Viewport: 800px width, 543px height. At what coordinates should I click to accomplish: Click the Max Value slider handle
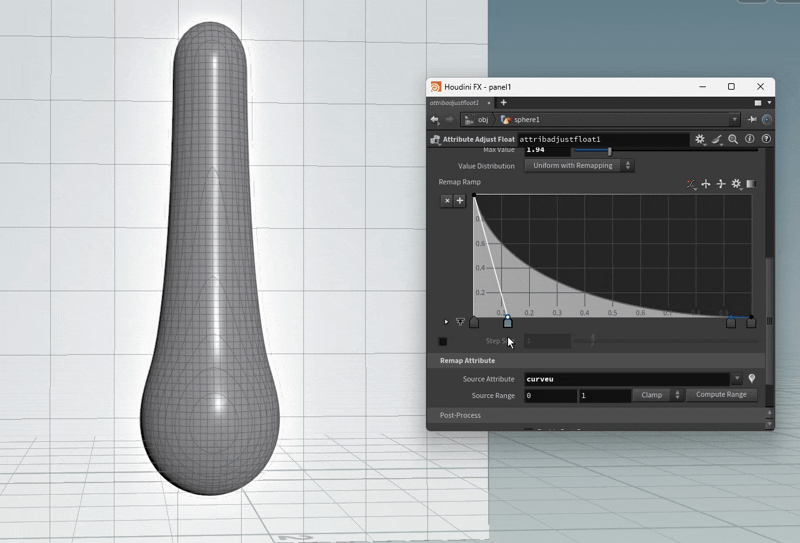609,151
